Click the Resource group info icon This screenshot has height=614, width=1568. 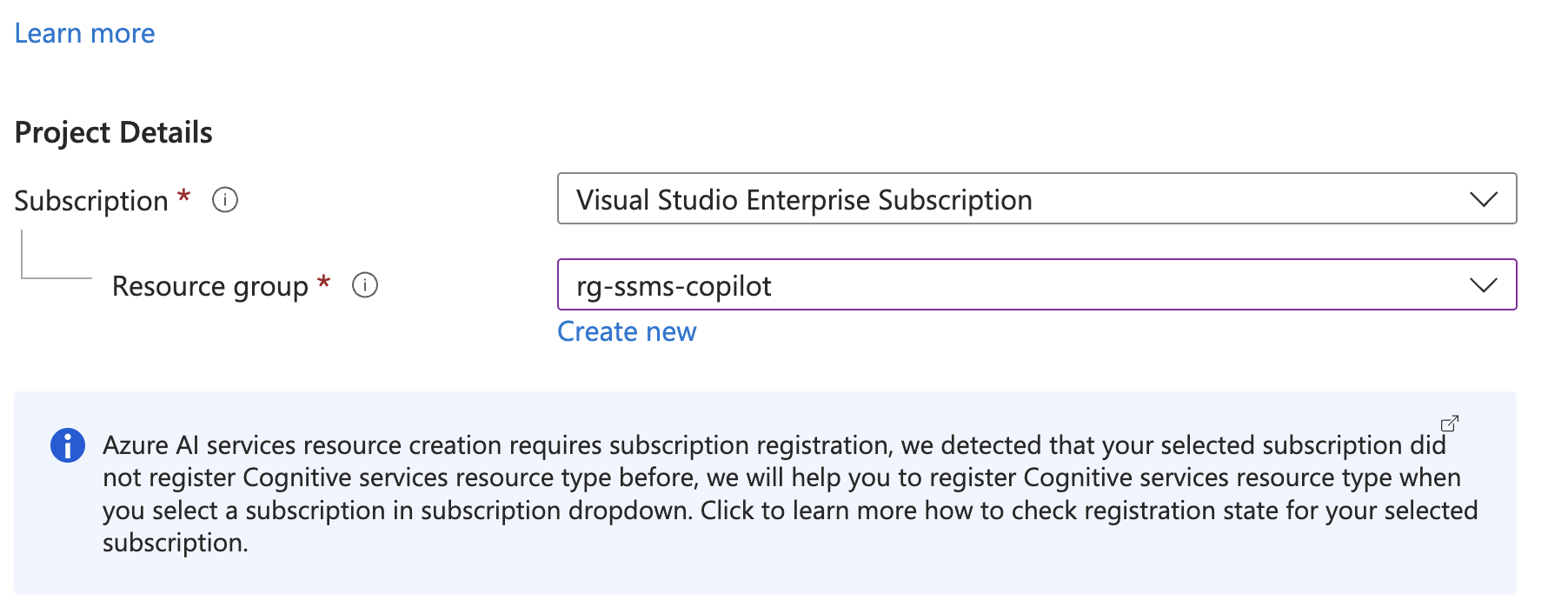pyautogui.click(x=366, y=284)
